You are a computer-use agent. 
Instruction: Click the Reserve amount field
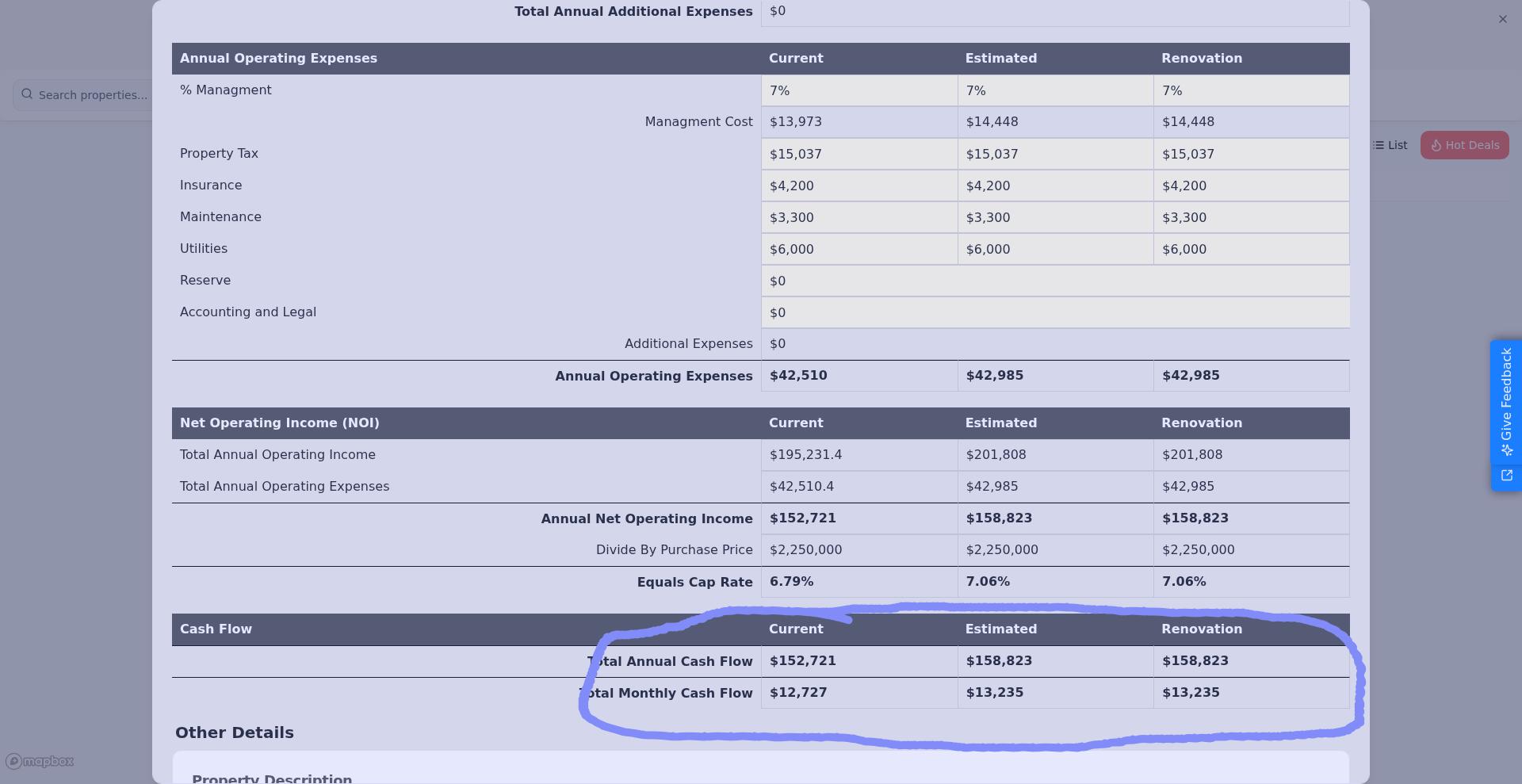pos(1054,281)
